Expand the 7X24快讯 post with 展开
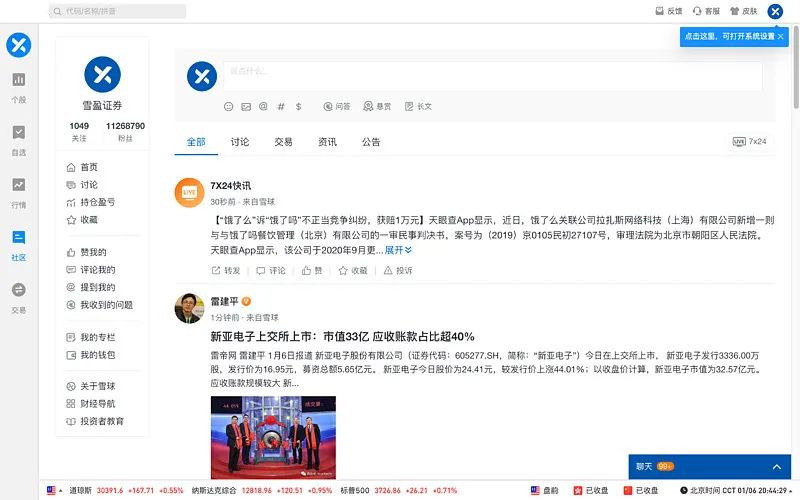Screen dimensions: 800x500 pos(398,250)
